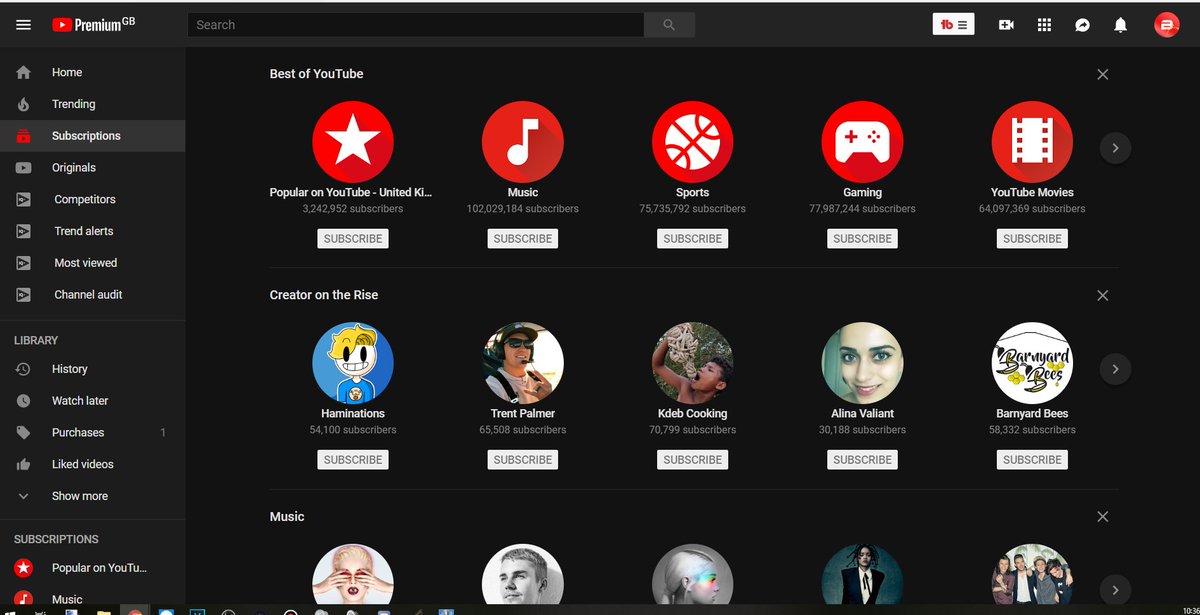Image resolution: width=1200 pixels, height=615 pixels.
Task: Open the messages share icon
Action: click(1082, 25)
